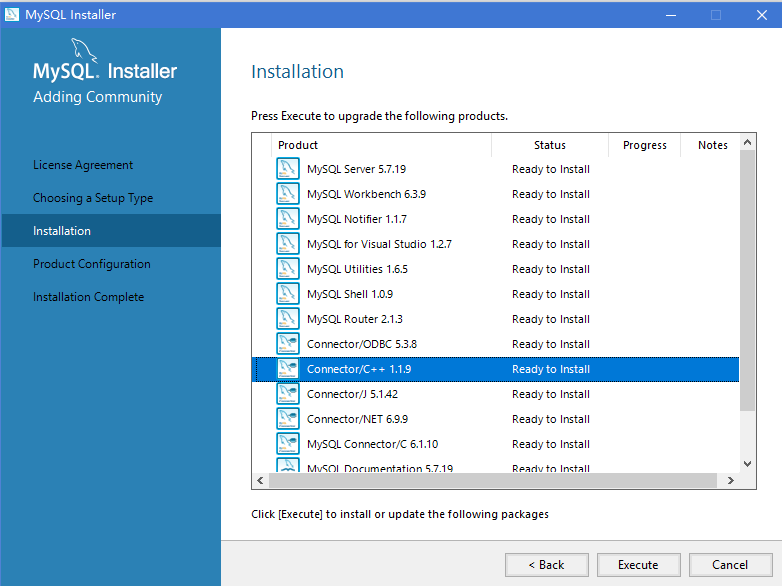
Task: Click the horizontal scroll right arrow
Action: click(x=731, y=480)
